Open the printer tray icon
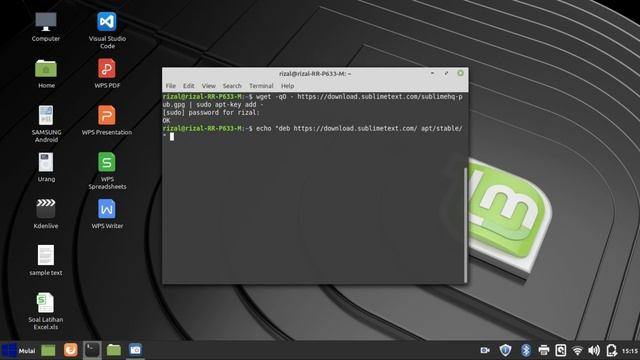The width and height of the screenshot is (640, 360). [543, 350]
